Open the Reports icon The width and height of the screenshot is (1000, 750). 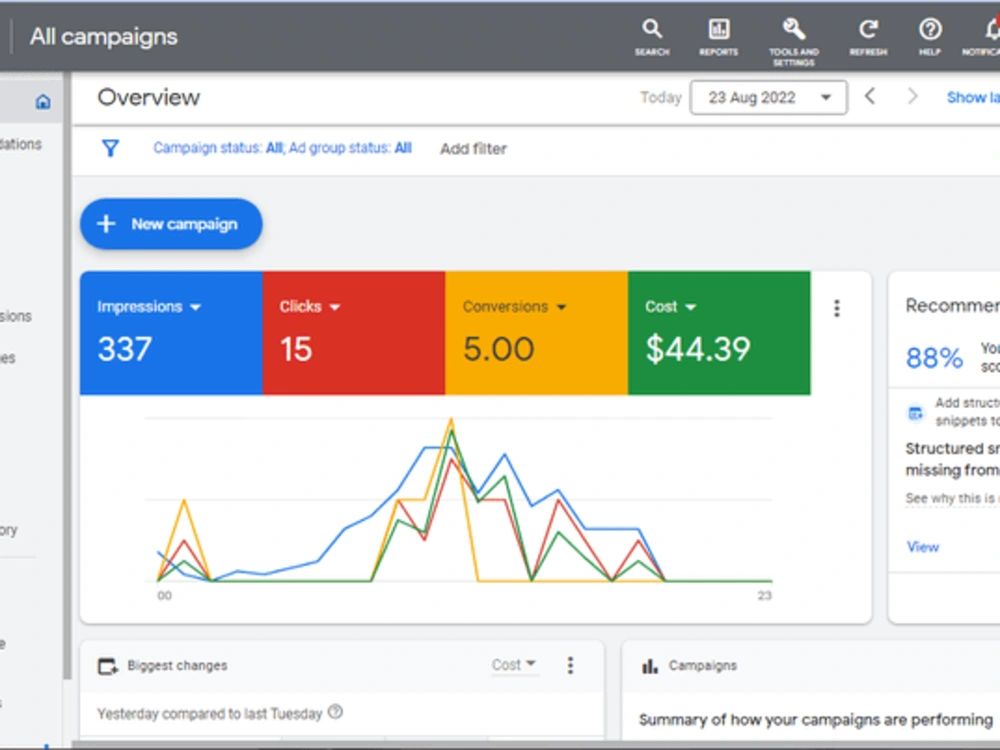[x=719, y=37]
